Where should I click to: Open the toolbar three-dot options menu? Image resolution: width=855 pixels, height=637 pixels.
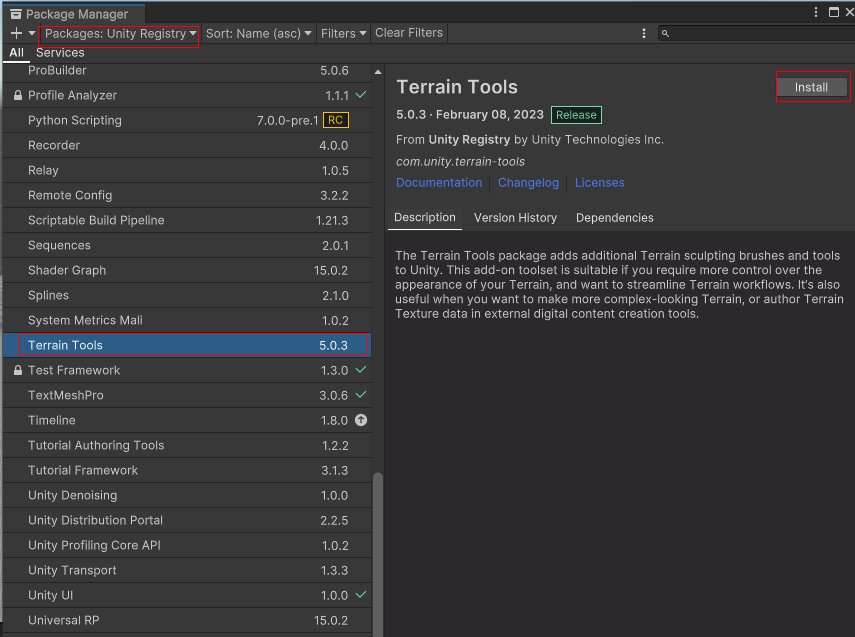pyautogui.click(x=644, y=34)
